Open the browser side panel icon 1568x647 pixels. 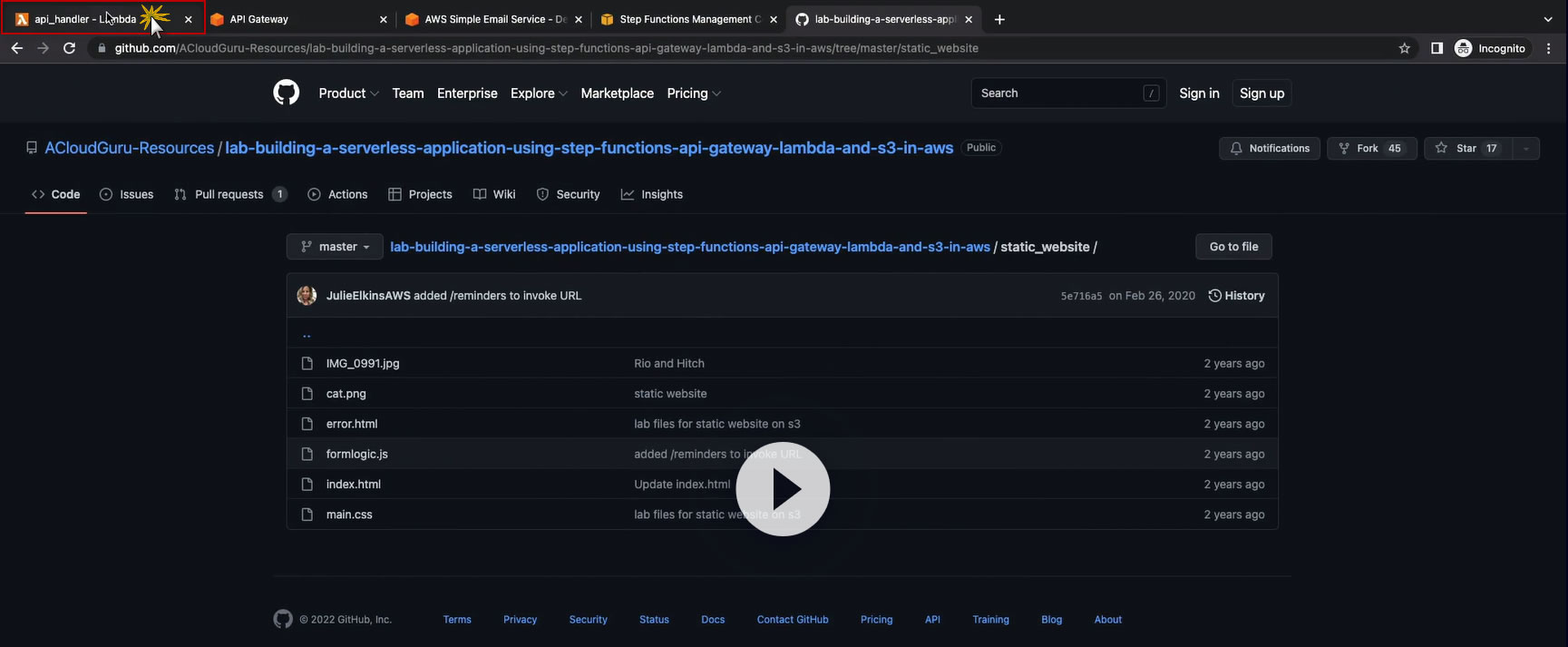(1437, 48)
